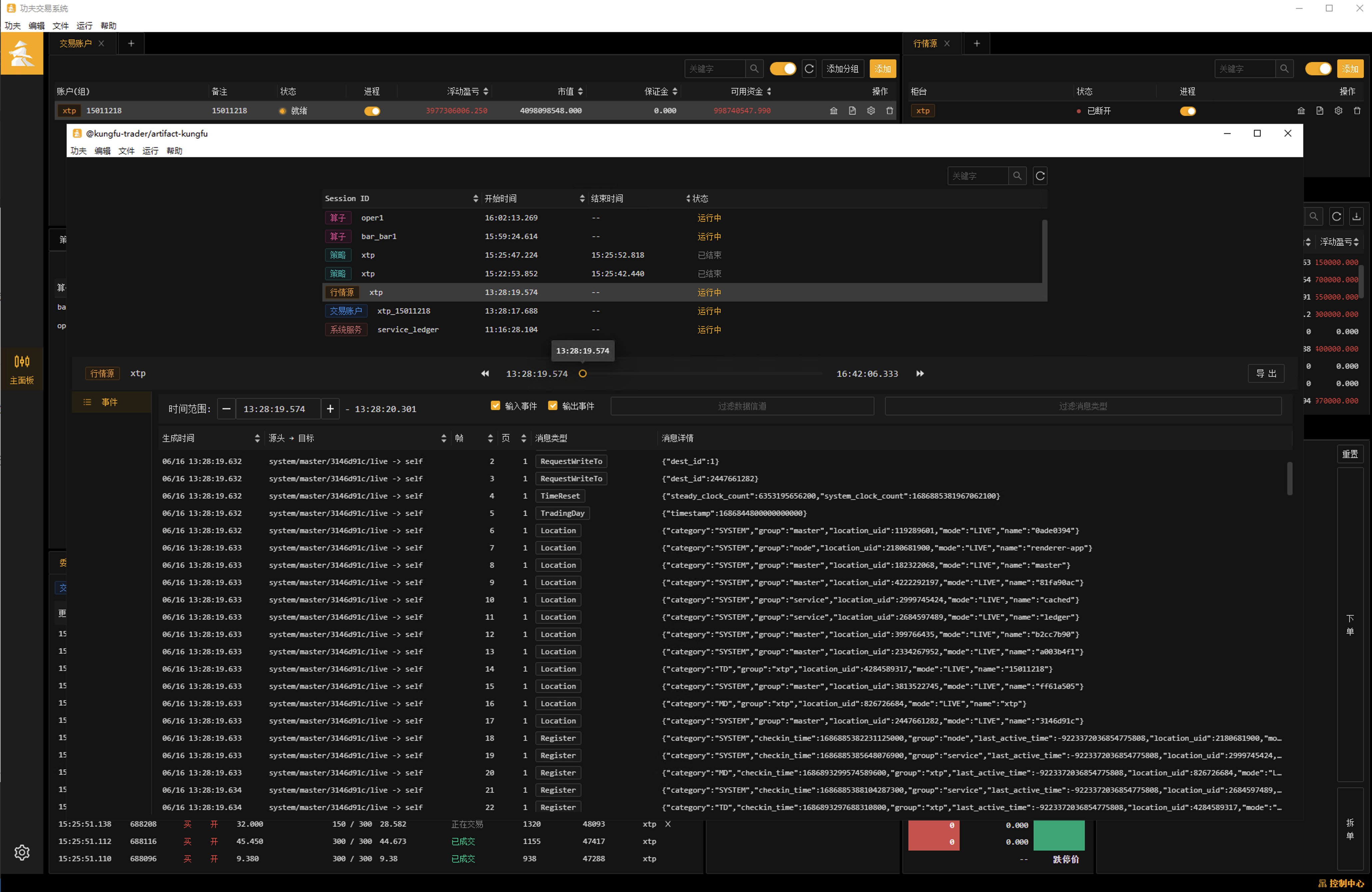Open 运行 menu in main window
Screen dimensions: 1372x892
pyautogui.click(x=84, y=25)
